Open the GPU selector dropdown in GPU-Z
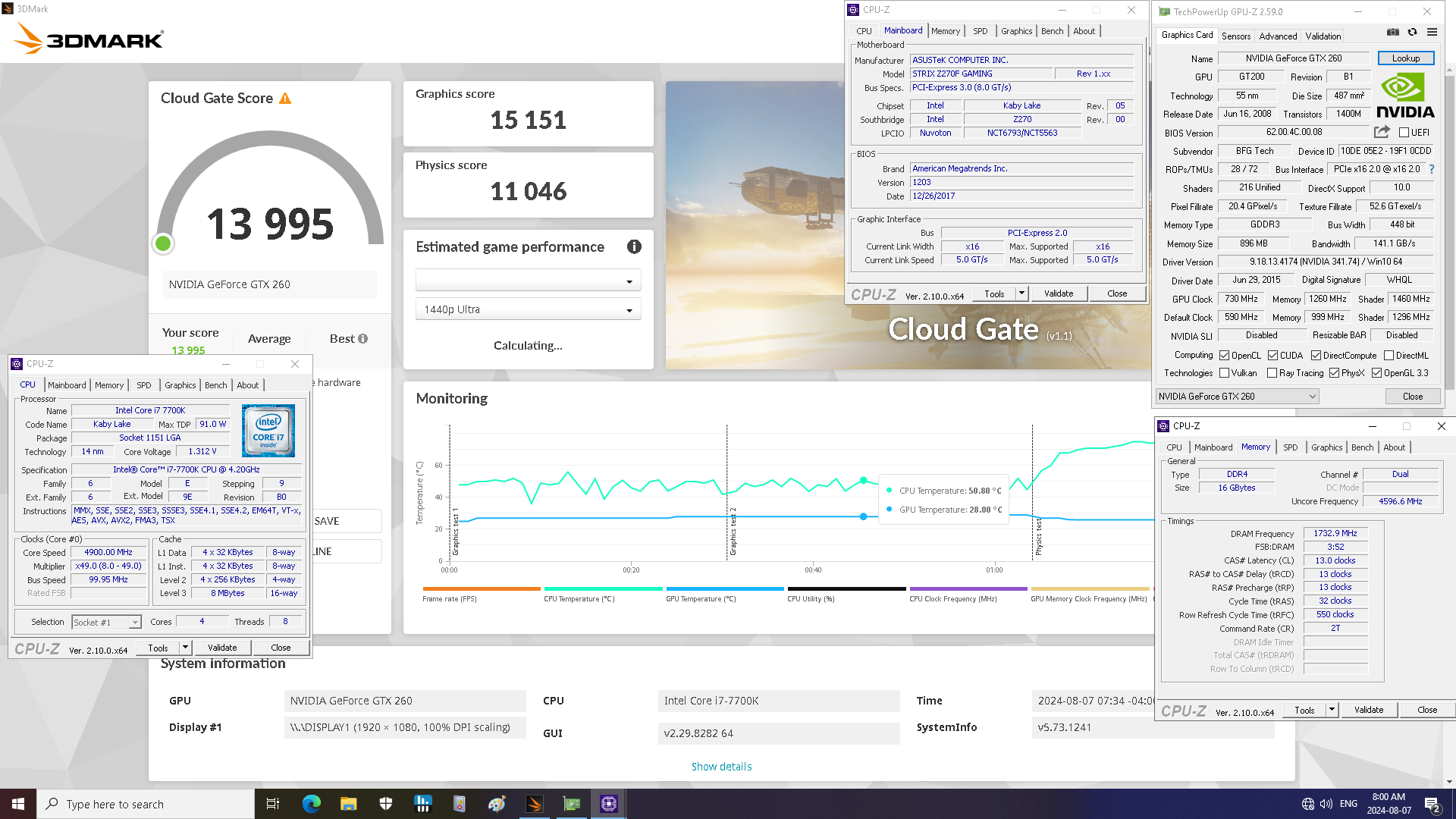The width and height of the screenshot is (1456, 819). tap(1237, 397)
